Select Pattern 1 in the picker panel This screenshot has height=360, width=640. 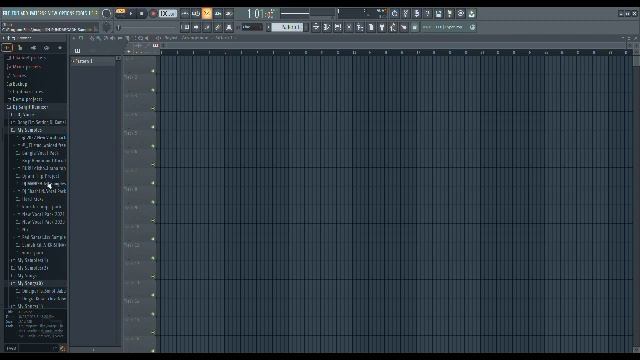pyautogui.click(x=93, y=61)
